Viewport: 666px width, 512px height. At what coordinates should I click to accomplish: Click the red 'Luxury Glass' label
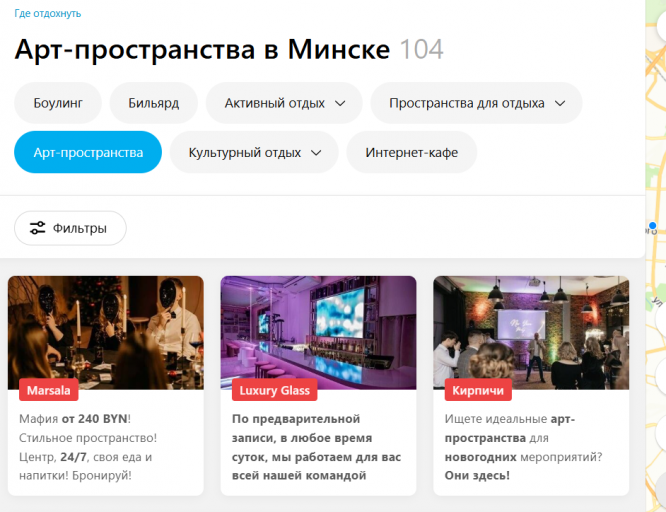(x=274, y=390)
